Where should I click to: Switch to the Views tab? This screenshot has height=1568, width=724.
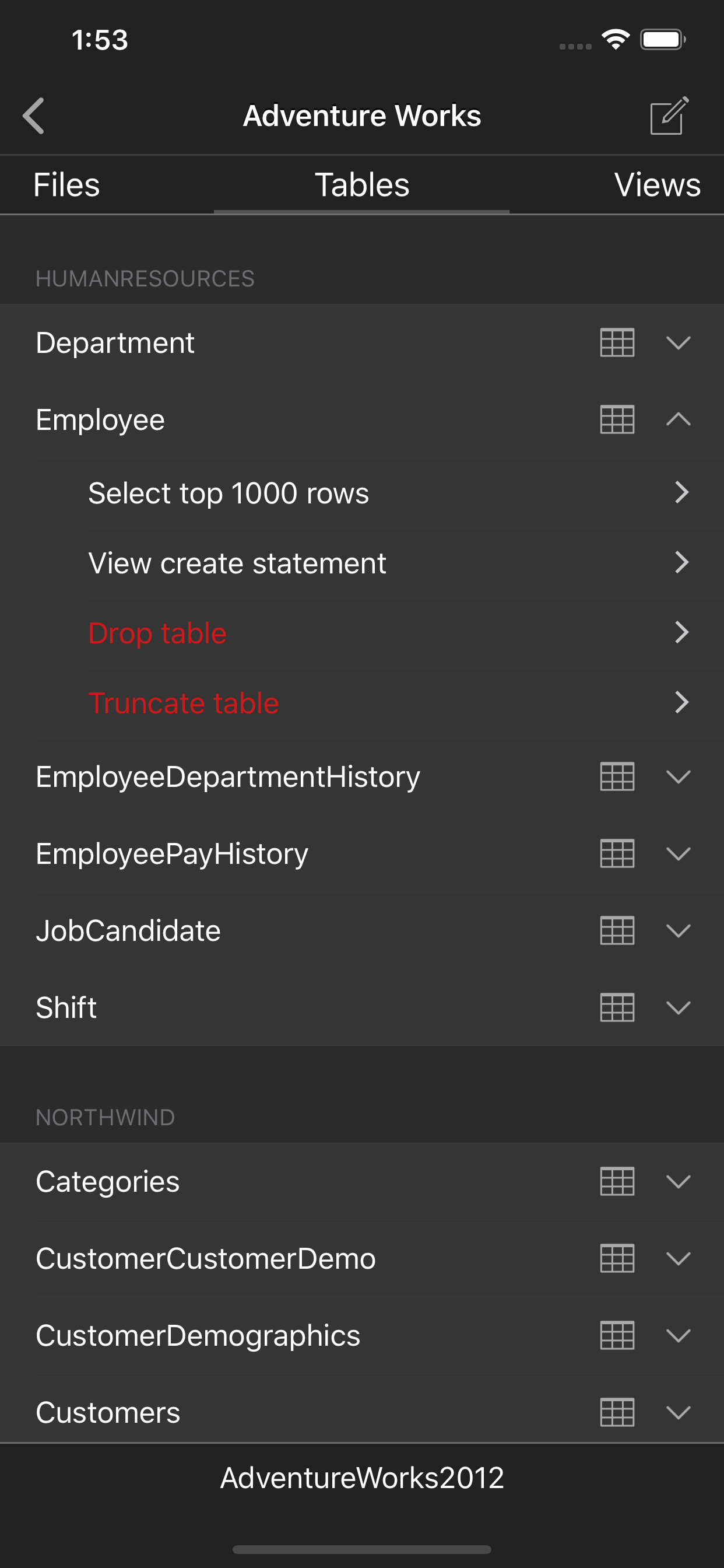(657, 185)
